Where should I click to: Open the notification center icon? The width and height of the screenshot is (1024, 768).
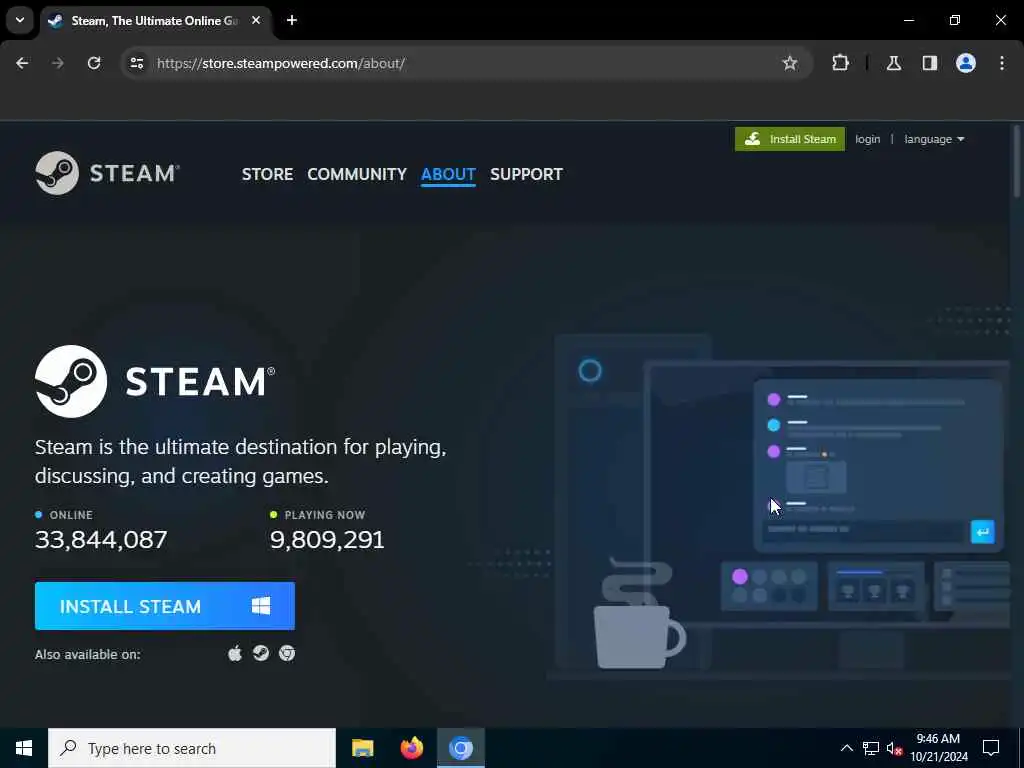tap(991, 748)
